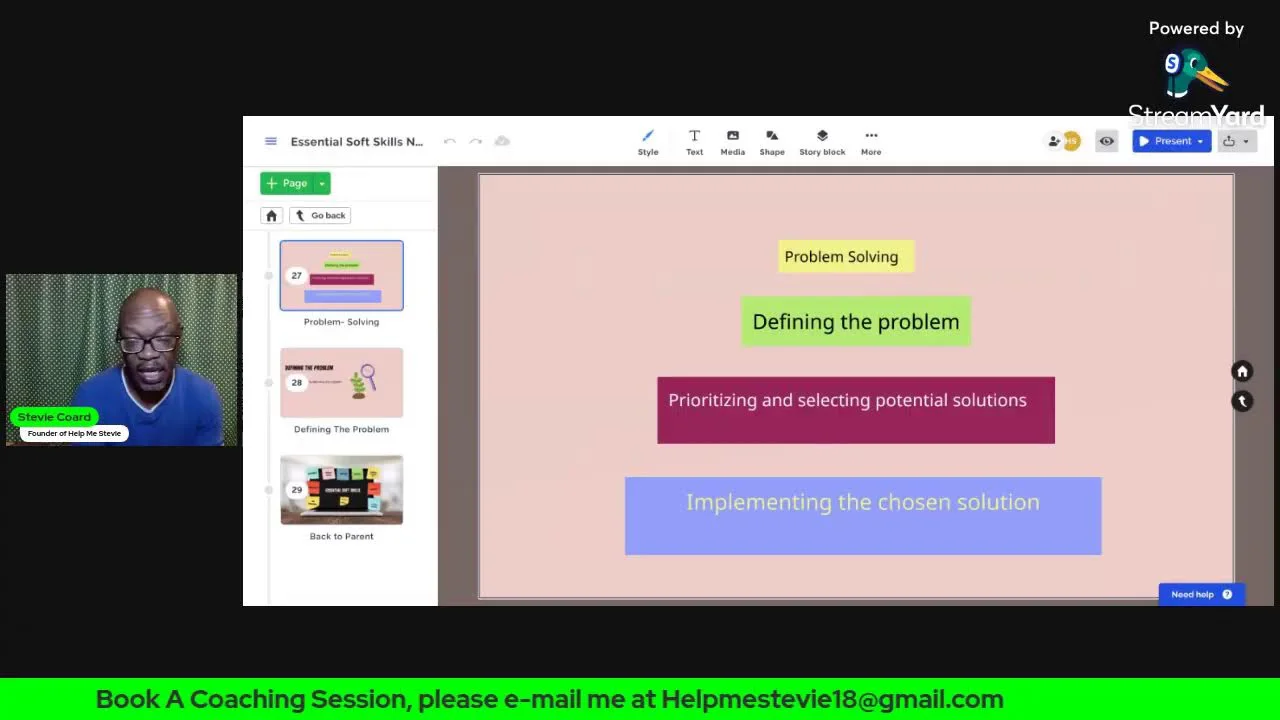Choose the Shape tool
Viewport: 1280px width, 720px height.
click(772, 143)
